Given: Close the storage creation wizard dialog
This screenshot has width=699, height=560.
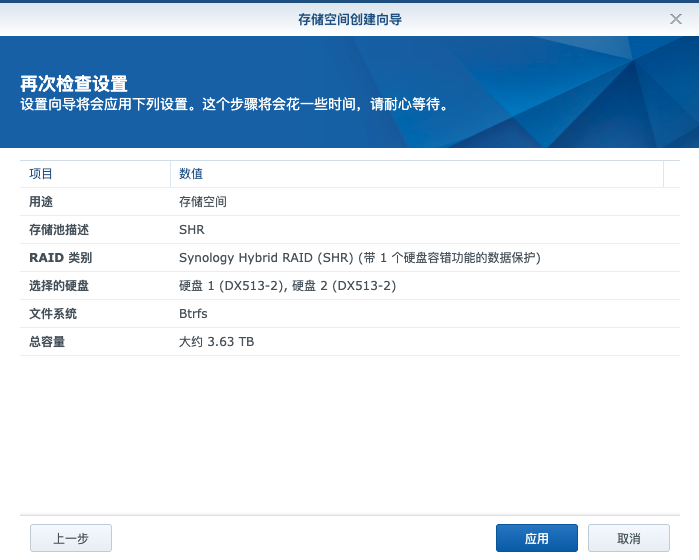Looking at the screenshot, I should click(676, 19).
